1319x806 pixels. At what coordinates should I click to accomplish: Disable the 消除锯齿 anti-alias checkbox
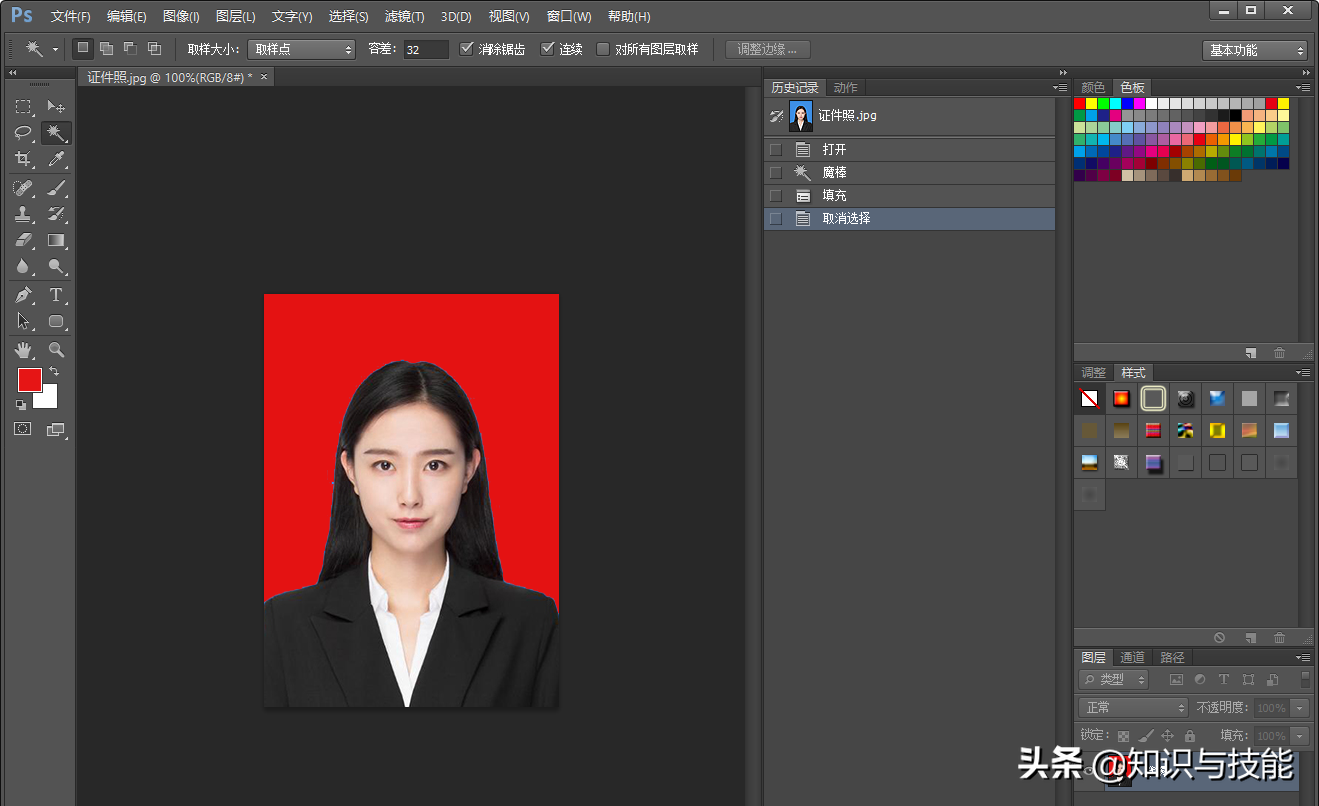(467, 49)
